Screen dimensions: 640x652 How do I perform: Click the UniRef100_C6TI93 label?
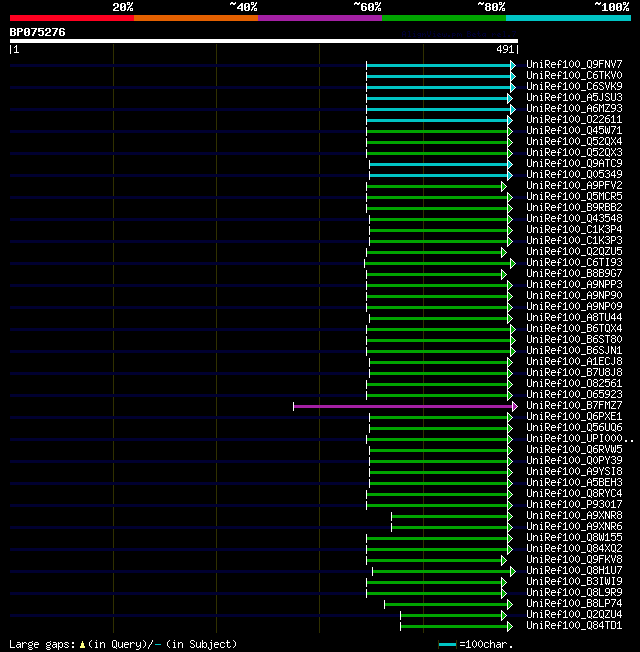[x=574, y=263]
